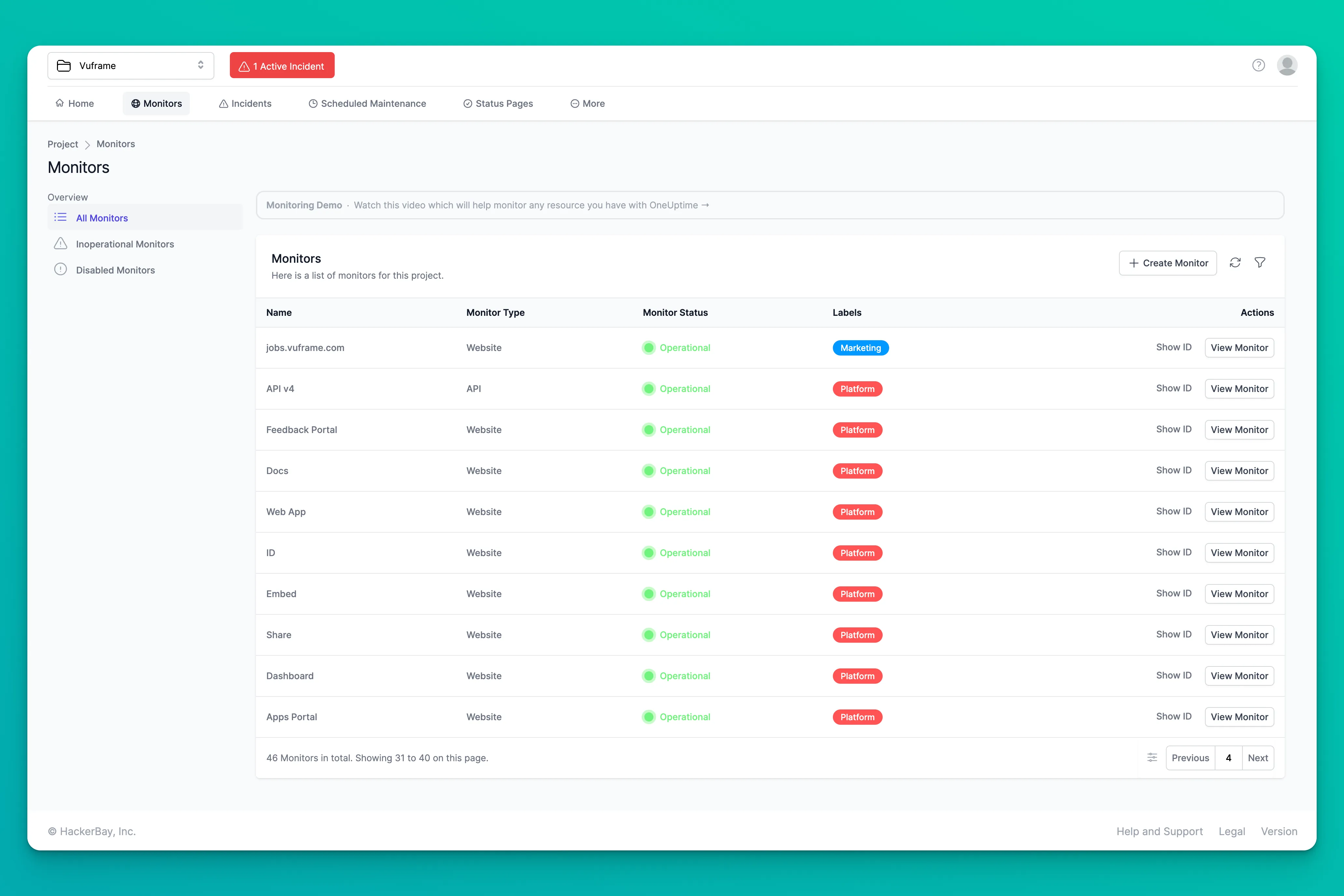Show ID for Docs monitor
This screenshot has height=896, width=1344.
1174,470
